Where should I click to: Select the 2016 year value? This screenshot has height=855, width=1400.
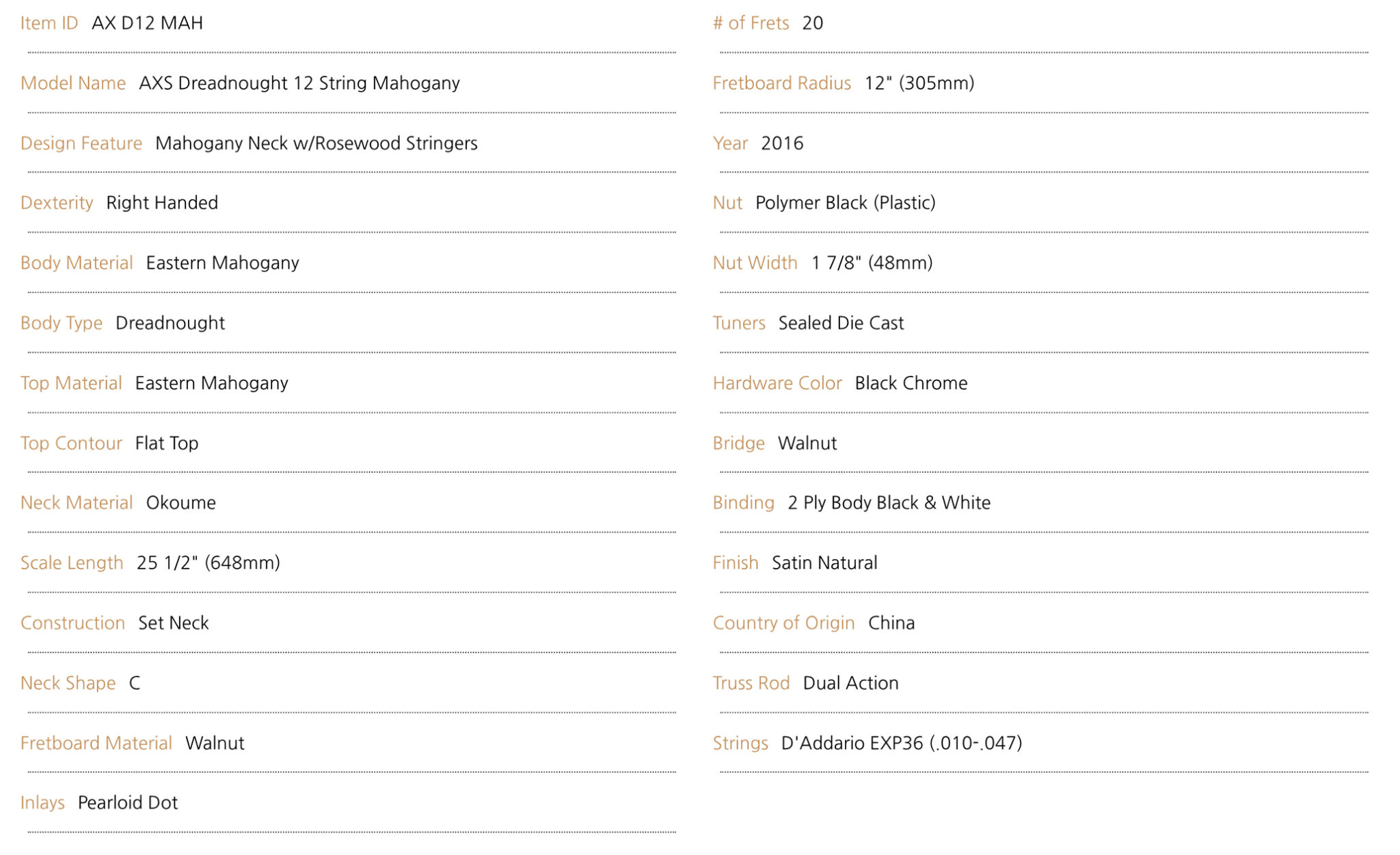point(782,144)
